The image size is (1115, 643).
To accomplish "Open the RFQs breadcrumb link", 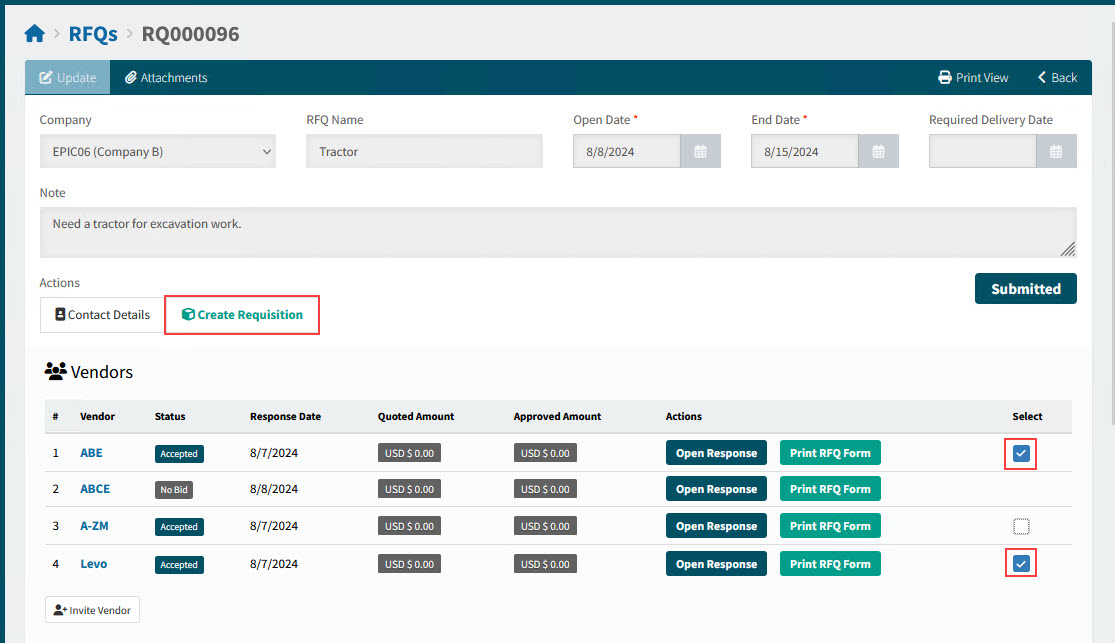I will click(93, 33).
